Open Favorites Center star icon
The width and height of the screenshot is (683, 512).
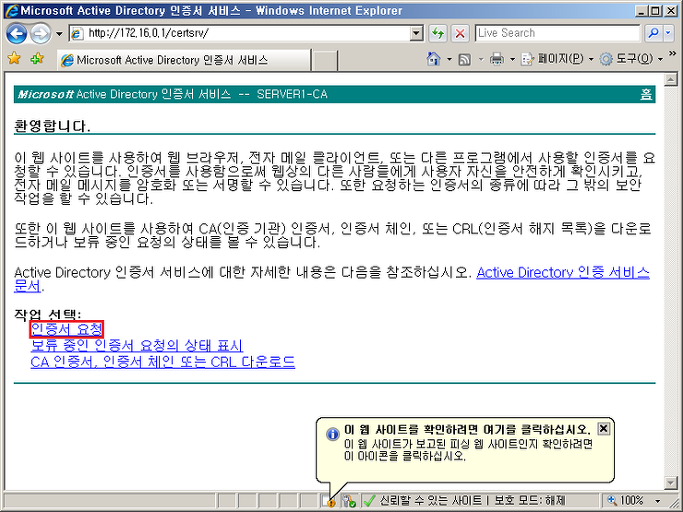click(x=14, y=58)
